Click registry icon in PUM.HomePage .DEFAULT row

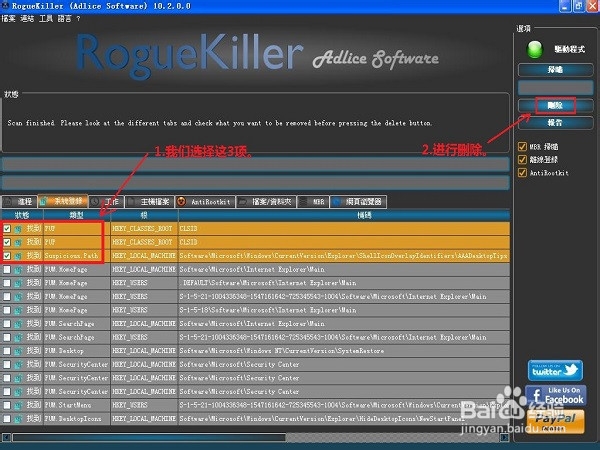[x=18, y=283]
